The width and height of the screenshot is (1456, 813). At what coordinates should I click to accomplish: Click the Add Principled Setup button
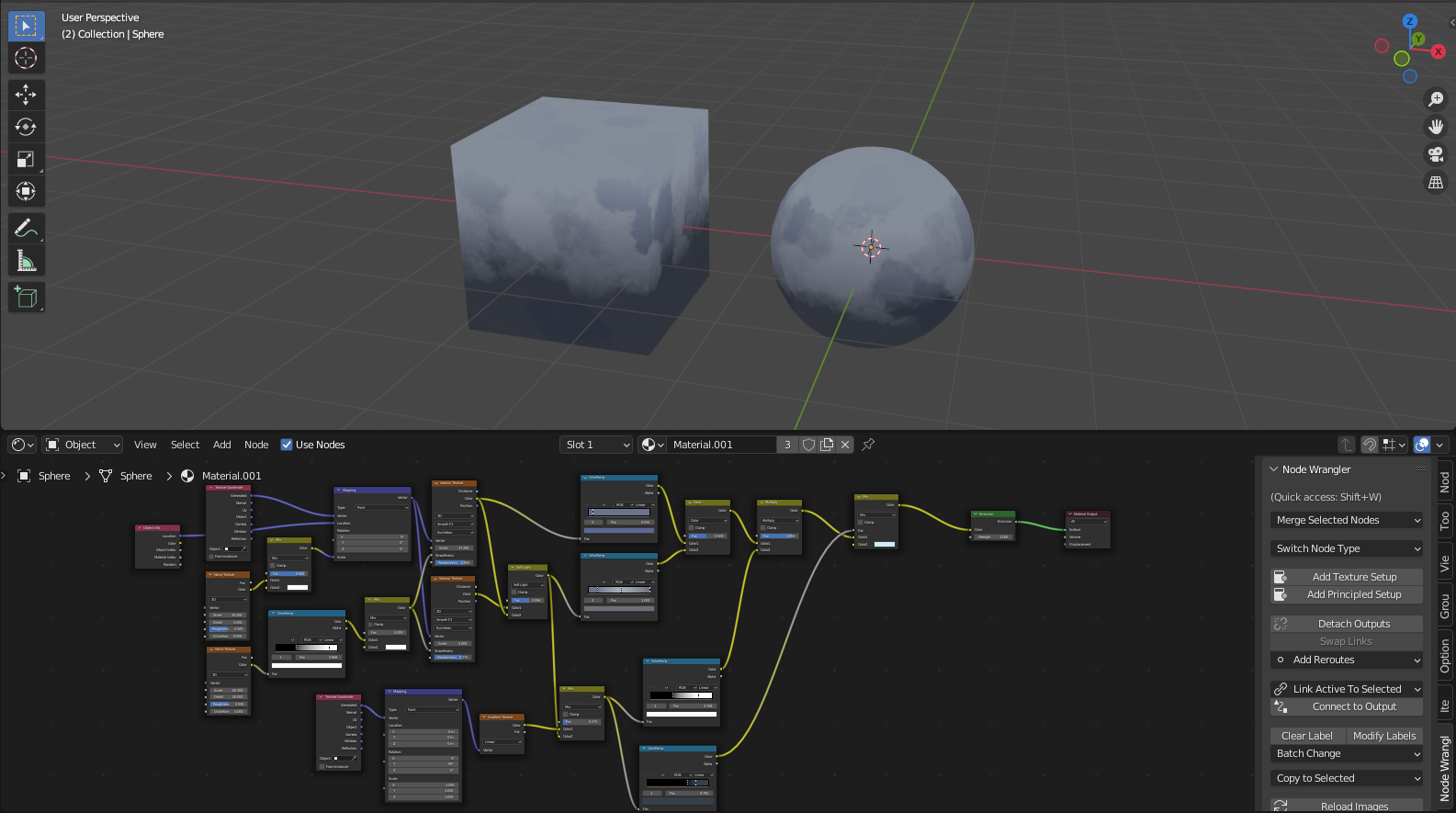(x=1353, y=594)
